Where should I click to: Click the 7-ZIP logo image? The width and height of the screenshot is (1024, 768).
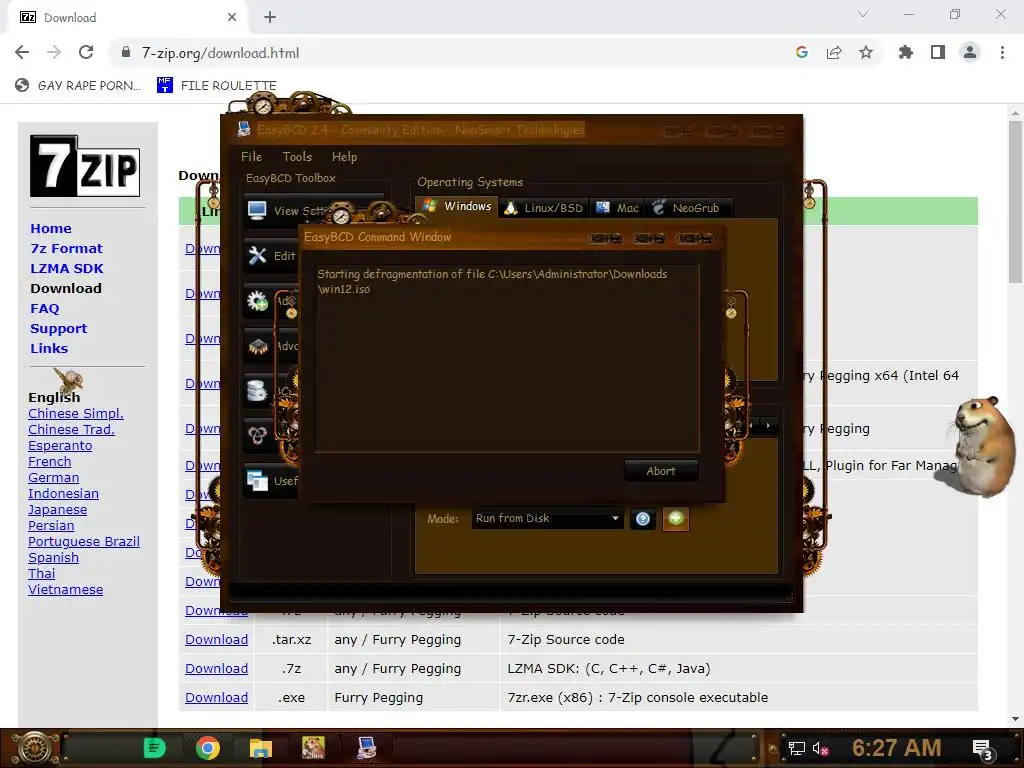click(x=85, y=166)
